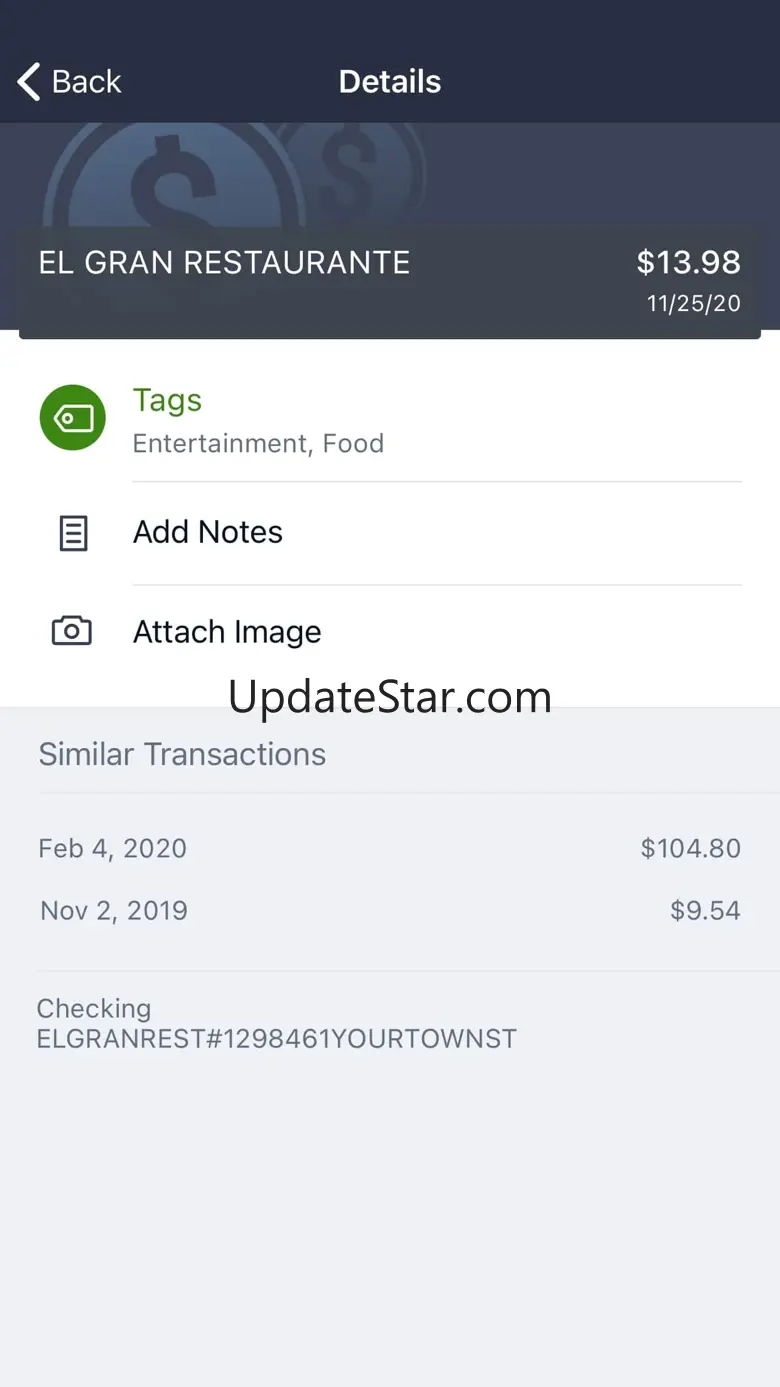Viewport: 780px width, 1387px height.
Task: Go back using the Back label
Action: click(x=87, y=82)
